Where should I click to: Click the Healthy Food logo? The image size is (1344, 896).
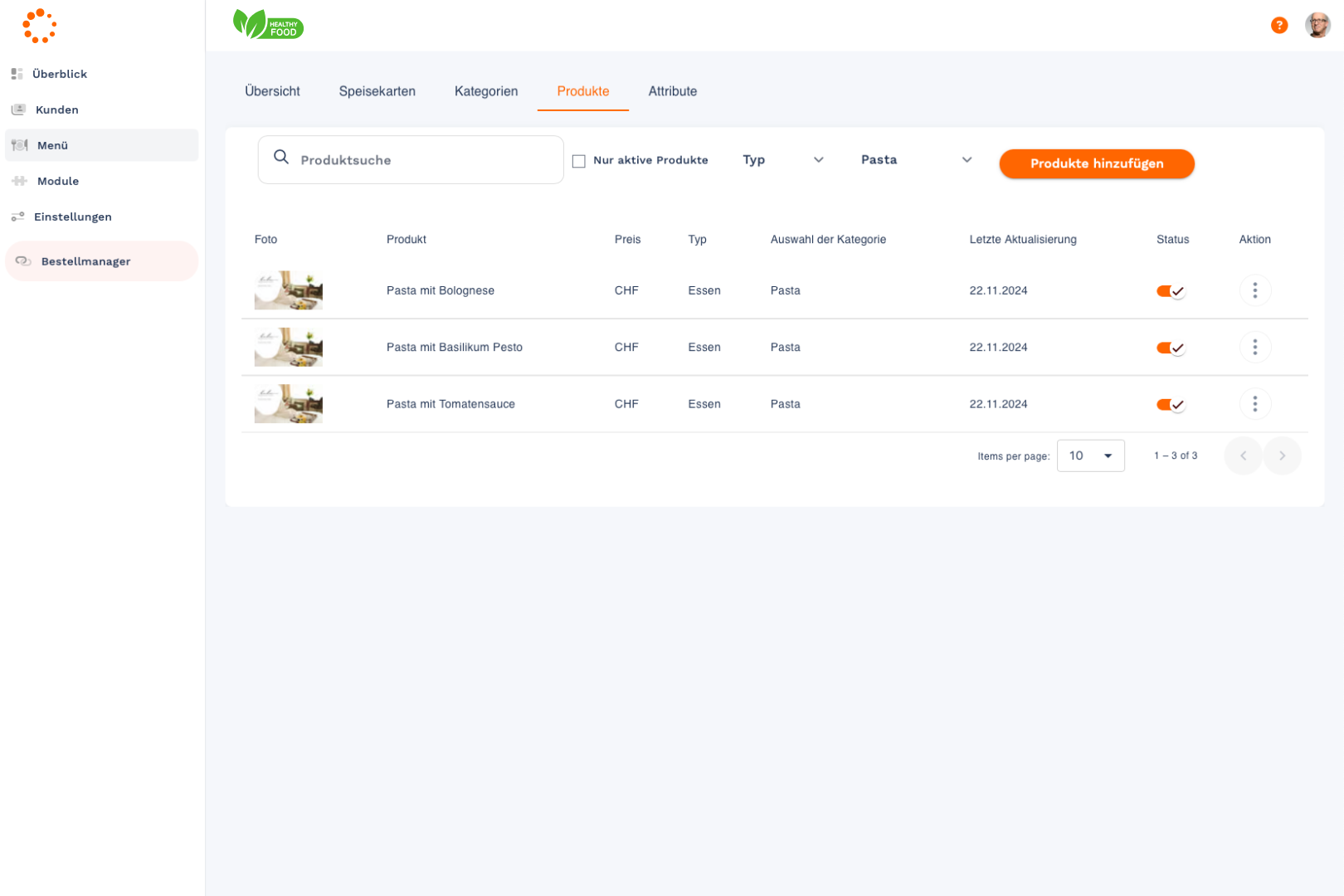click(x=268, y=25)
